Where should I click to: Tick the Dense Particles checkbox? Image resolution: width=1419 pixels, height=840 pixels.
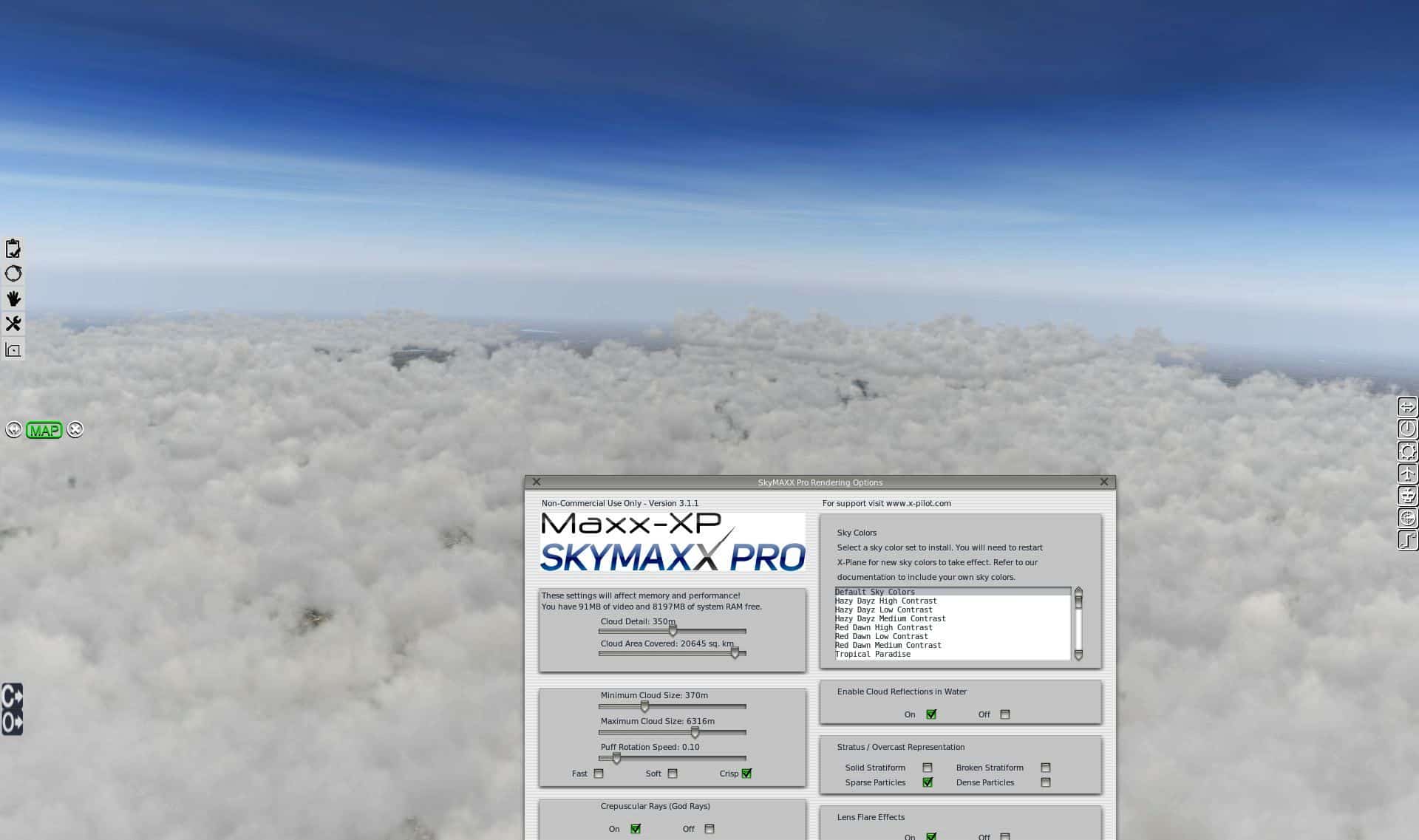1045,782
